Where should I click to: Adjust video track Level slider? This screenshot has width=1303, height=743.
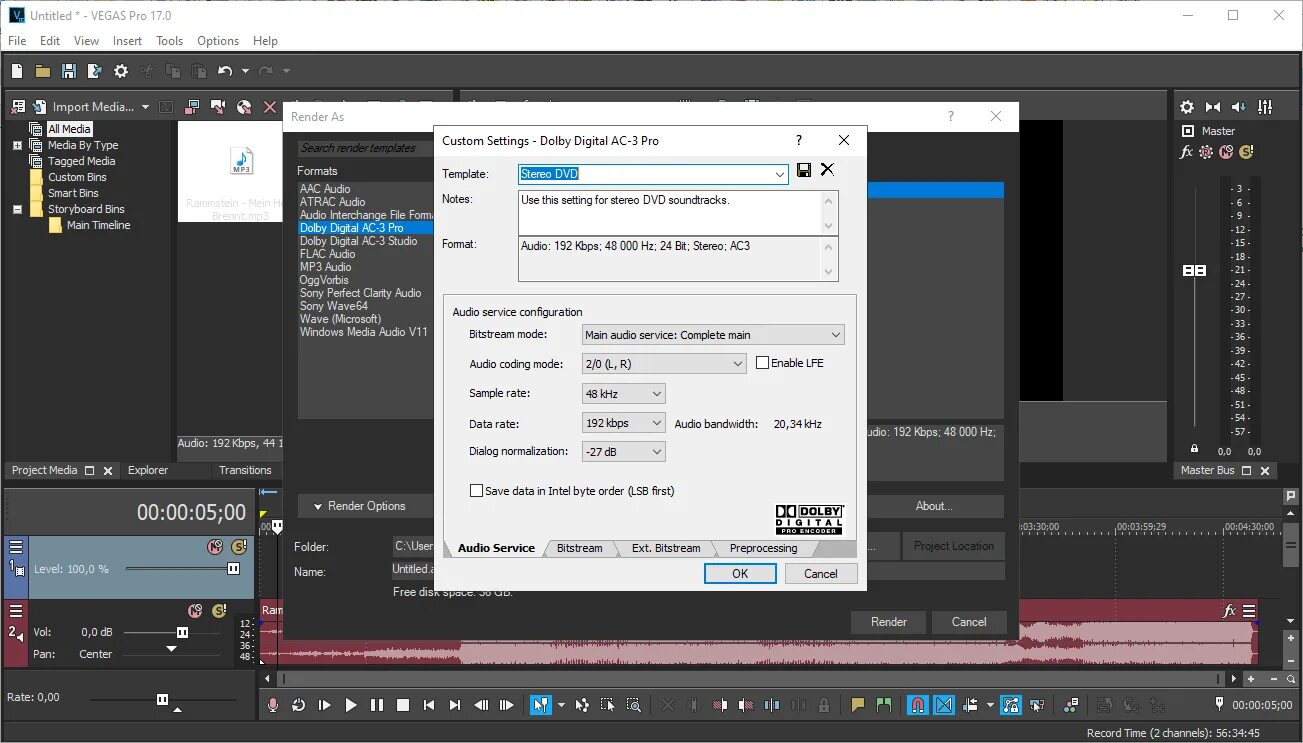coord(233,568)
